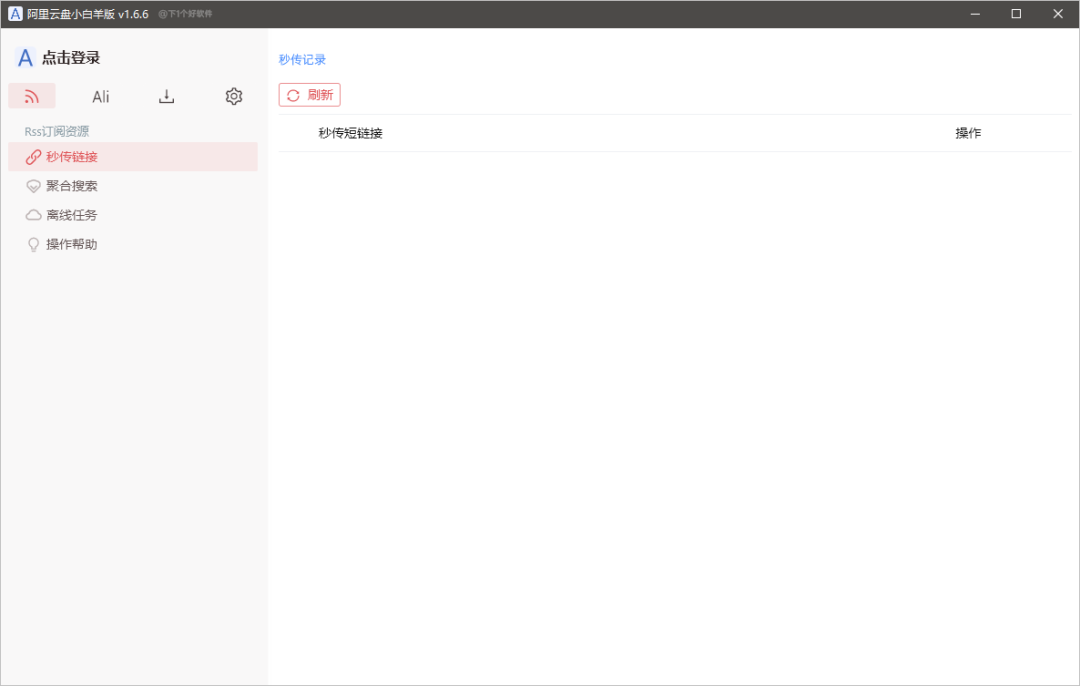This screenshot has height=686, width=1080.
Task: Switch to the Ali tab
Action: tap(100, 95)
